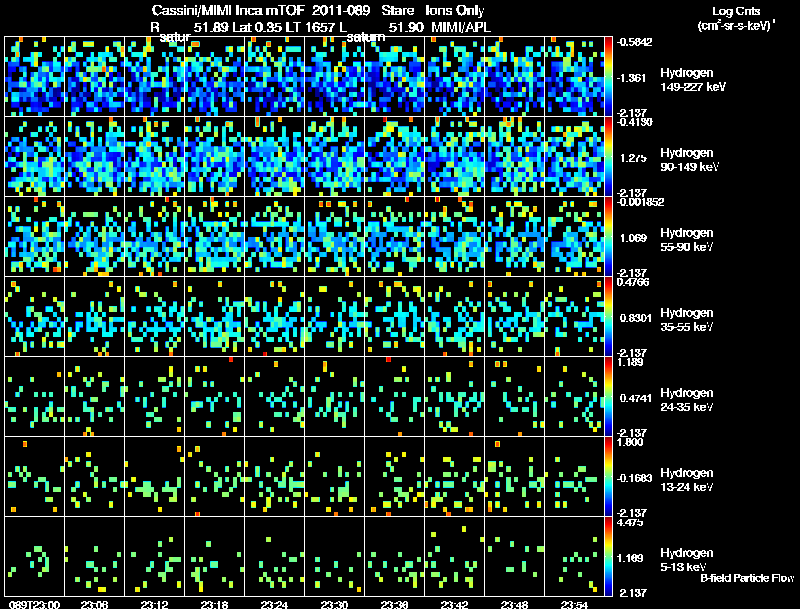Select the '-0.4130' colorbar value

[x=634, y=122]
